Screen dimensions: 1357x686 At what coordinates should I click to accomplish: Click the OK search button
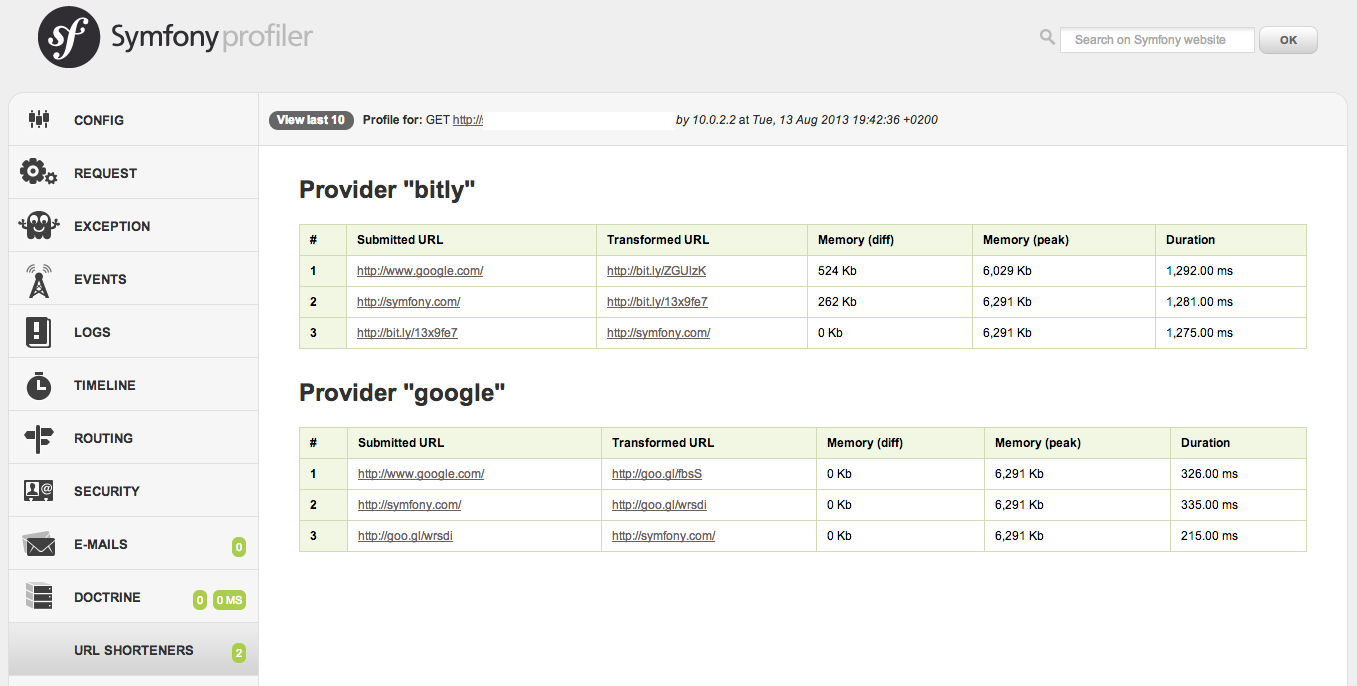point(1288,40)
